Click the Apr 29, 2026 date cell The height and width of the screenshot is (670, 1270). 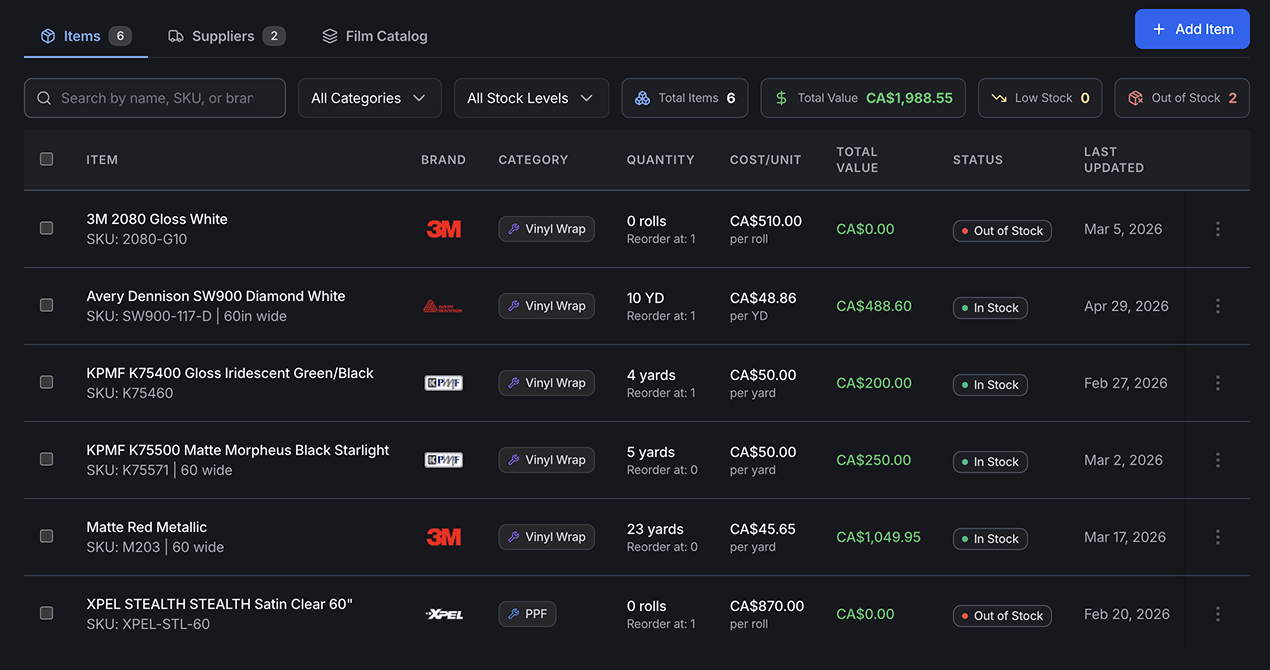(x=1126, y=306)
